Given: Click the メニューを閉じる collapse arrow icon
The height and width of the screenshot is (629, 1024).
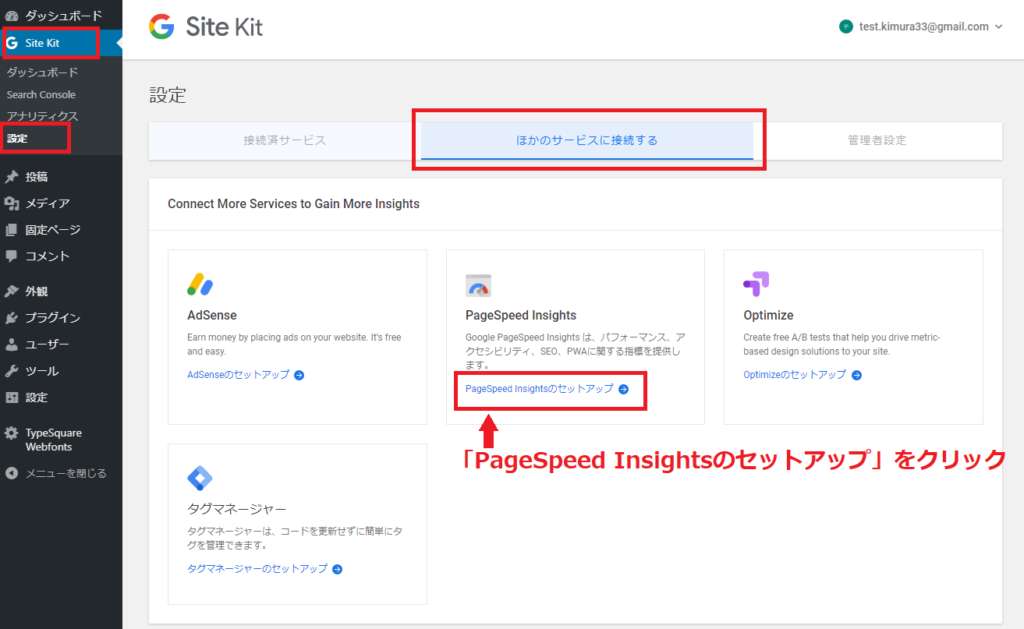Looking at the screenshot, I should click(12, 474).
